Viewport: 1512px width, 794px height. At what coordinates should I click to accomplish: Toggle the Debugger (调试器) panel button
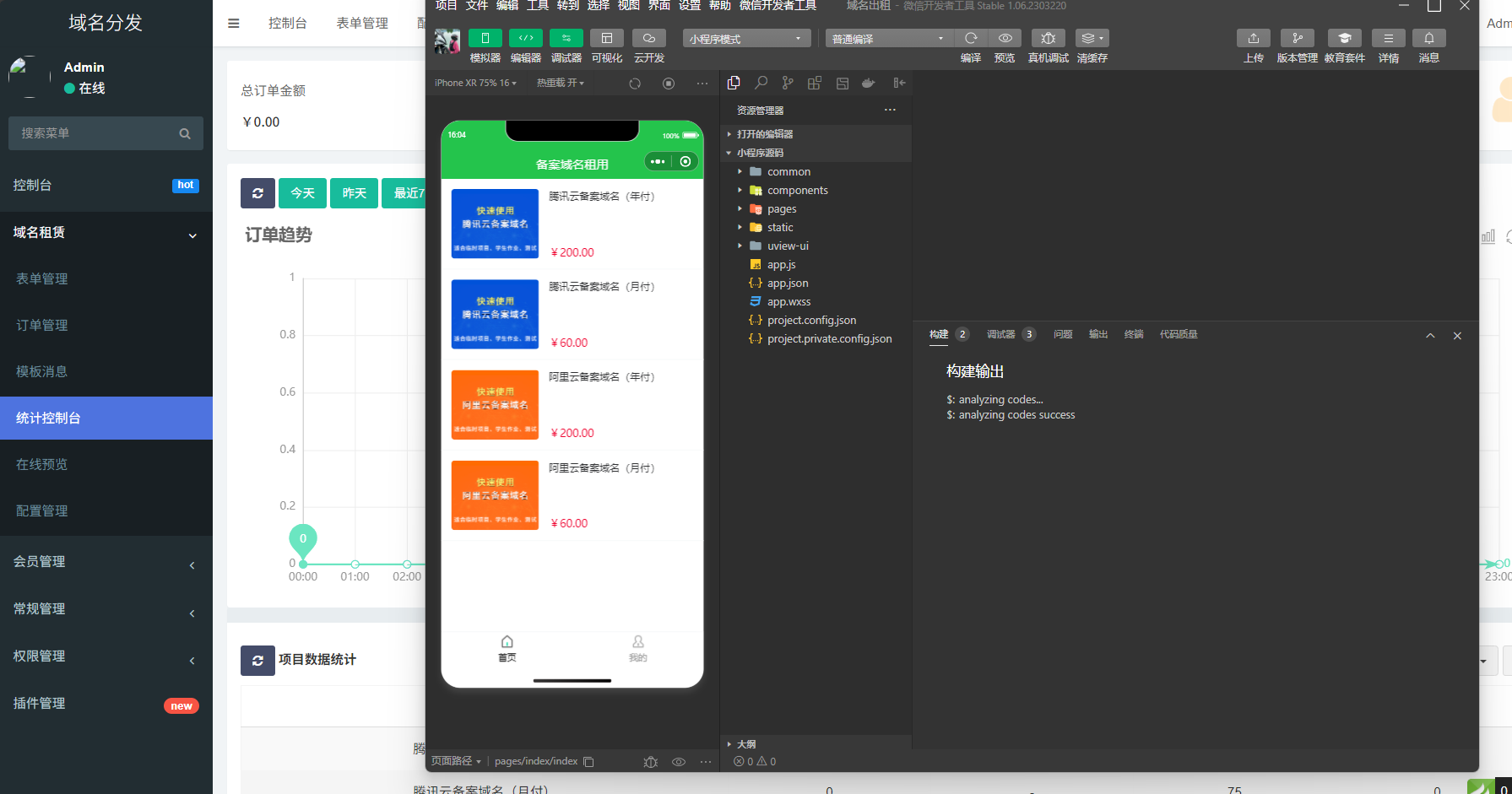[566, 39]
